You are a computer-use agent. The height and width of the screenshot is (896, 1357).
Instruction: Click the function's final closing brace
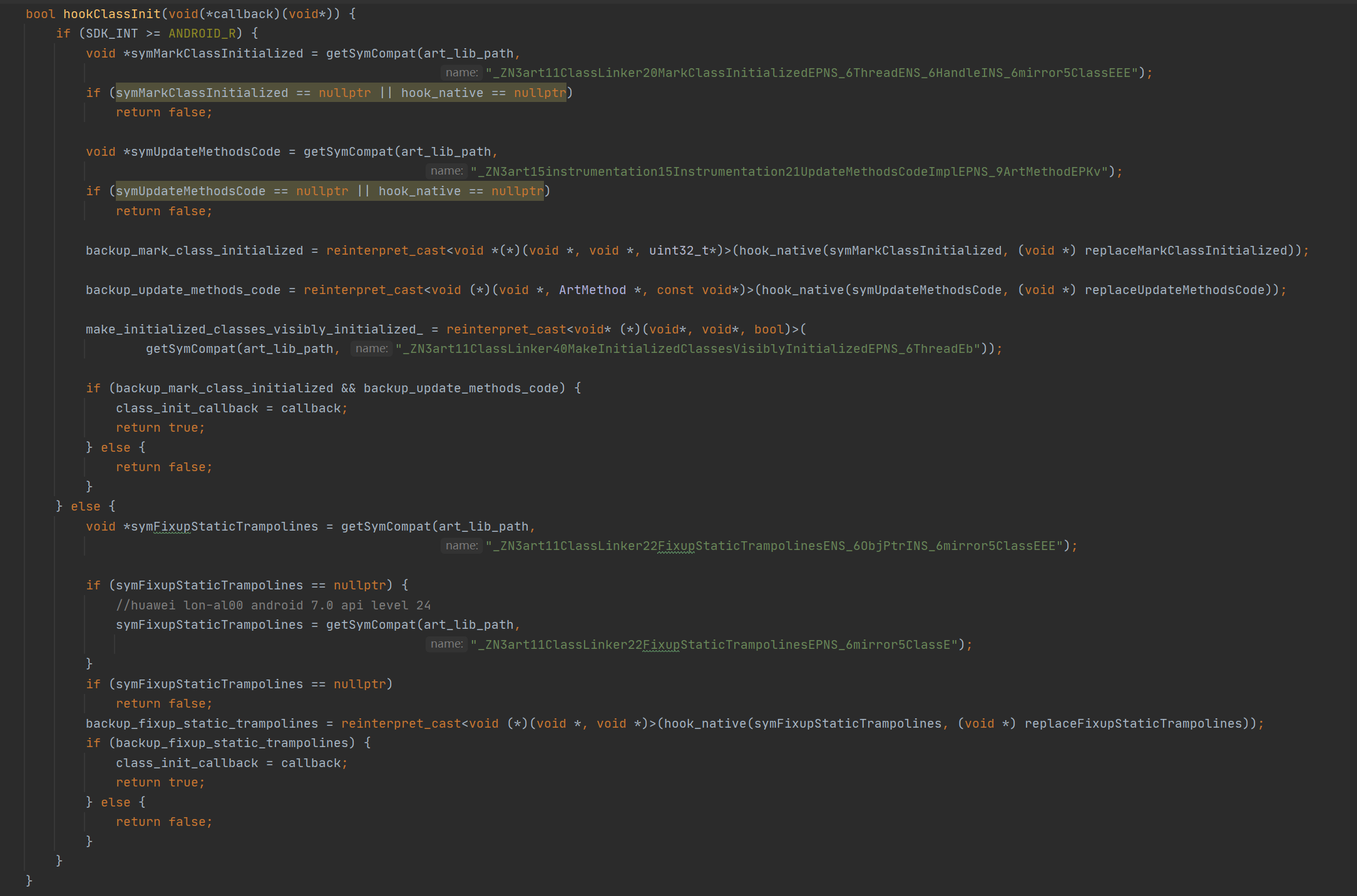29,881
